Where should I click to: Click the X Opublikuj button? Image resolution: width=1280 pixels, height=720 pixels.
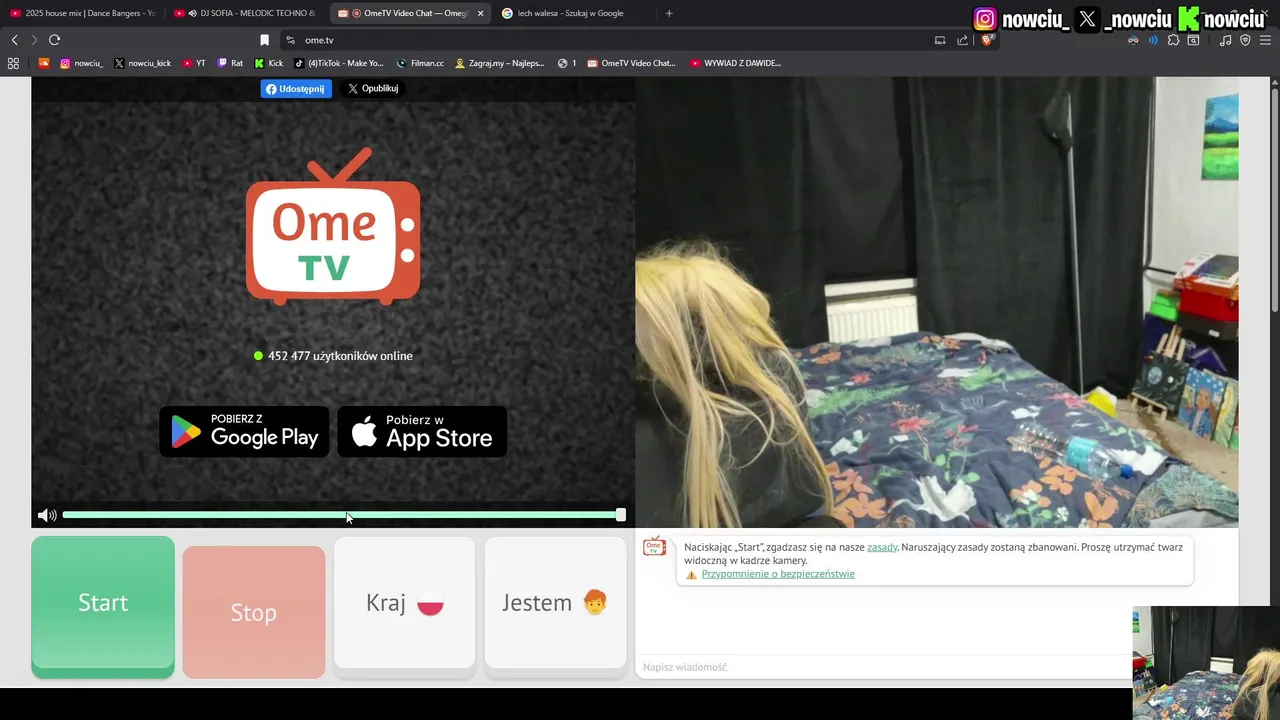pos(373,88)
